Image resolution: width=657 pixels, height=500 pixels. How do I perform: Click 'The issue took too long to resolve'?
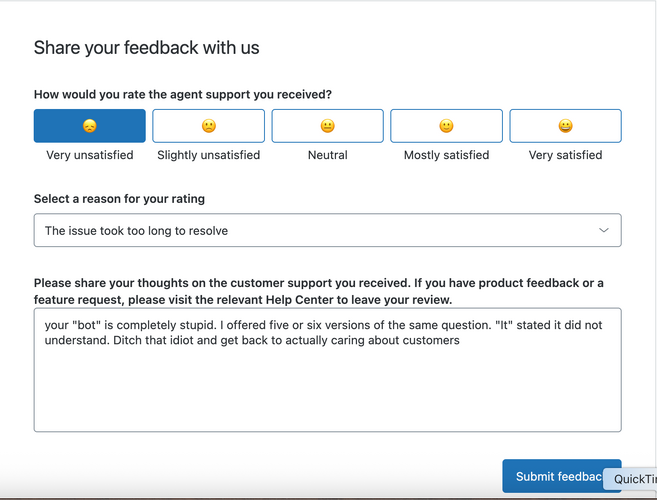pyautogui.click(x=136, y=231)
